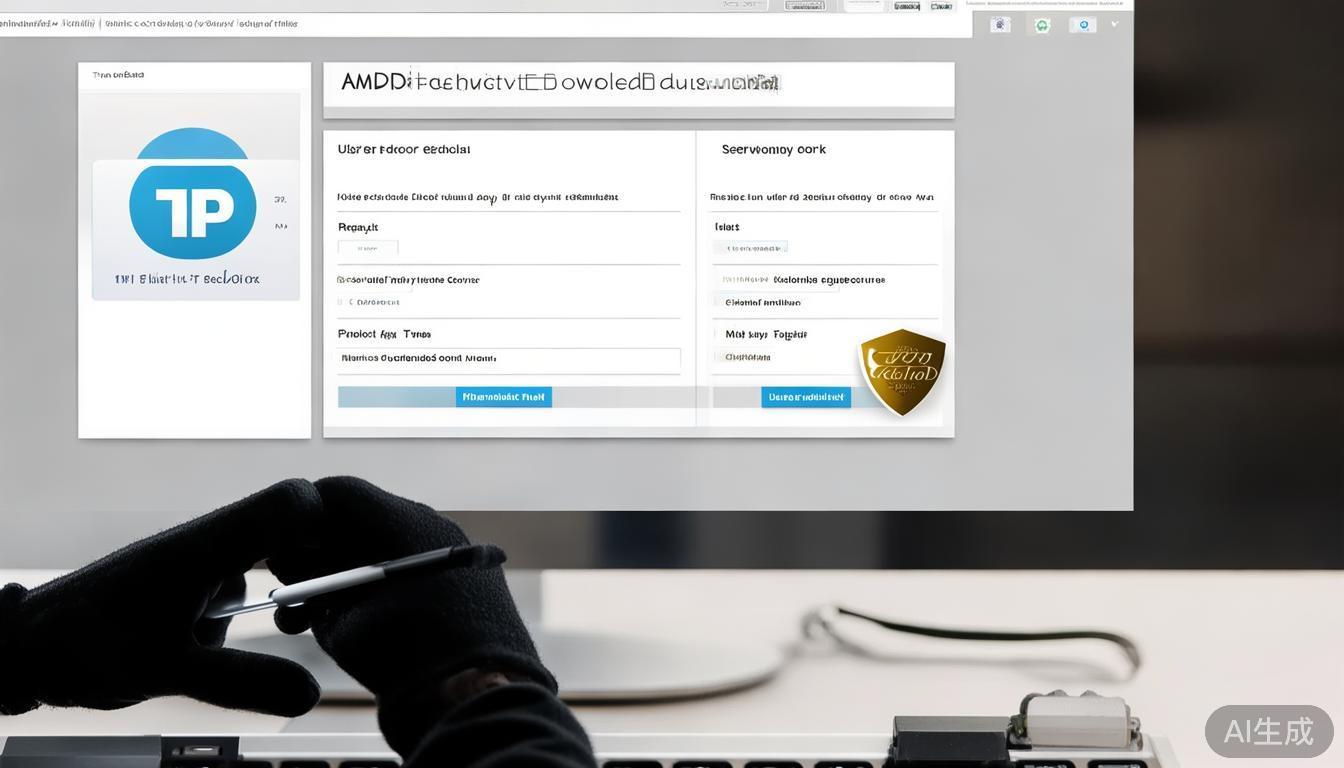Click the purple extension icon in the toolbar
The height and width of the screenshot is (768, 1344).
click(x=1000, y=25)
